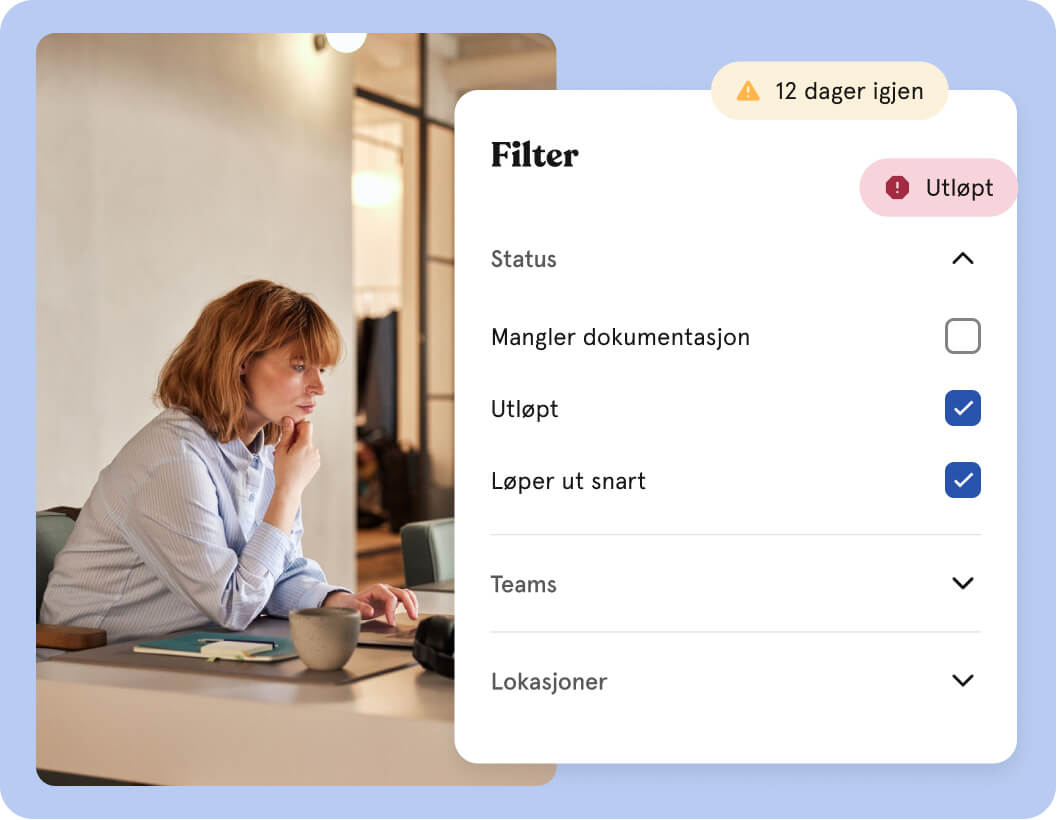Image resolution: width=1057 pixels, height=820 pixels.
Task: Click the pink Utløpt status badge
Action: (938, 187)
